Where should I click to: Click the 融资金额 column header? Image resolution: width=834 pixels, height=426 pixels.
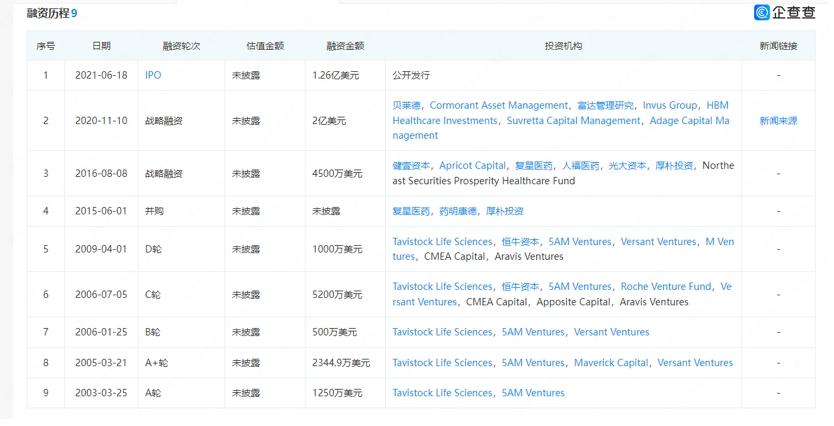point(345,46)
